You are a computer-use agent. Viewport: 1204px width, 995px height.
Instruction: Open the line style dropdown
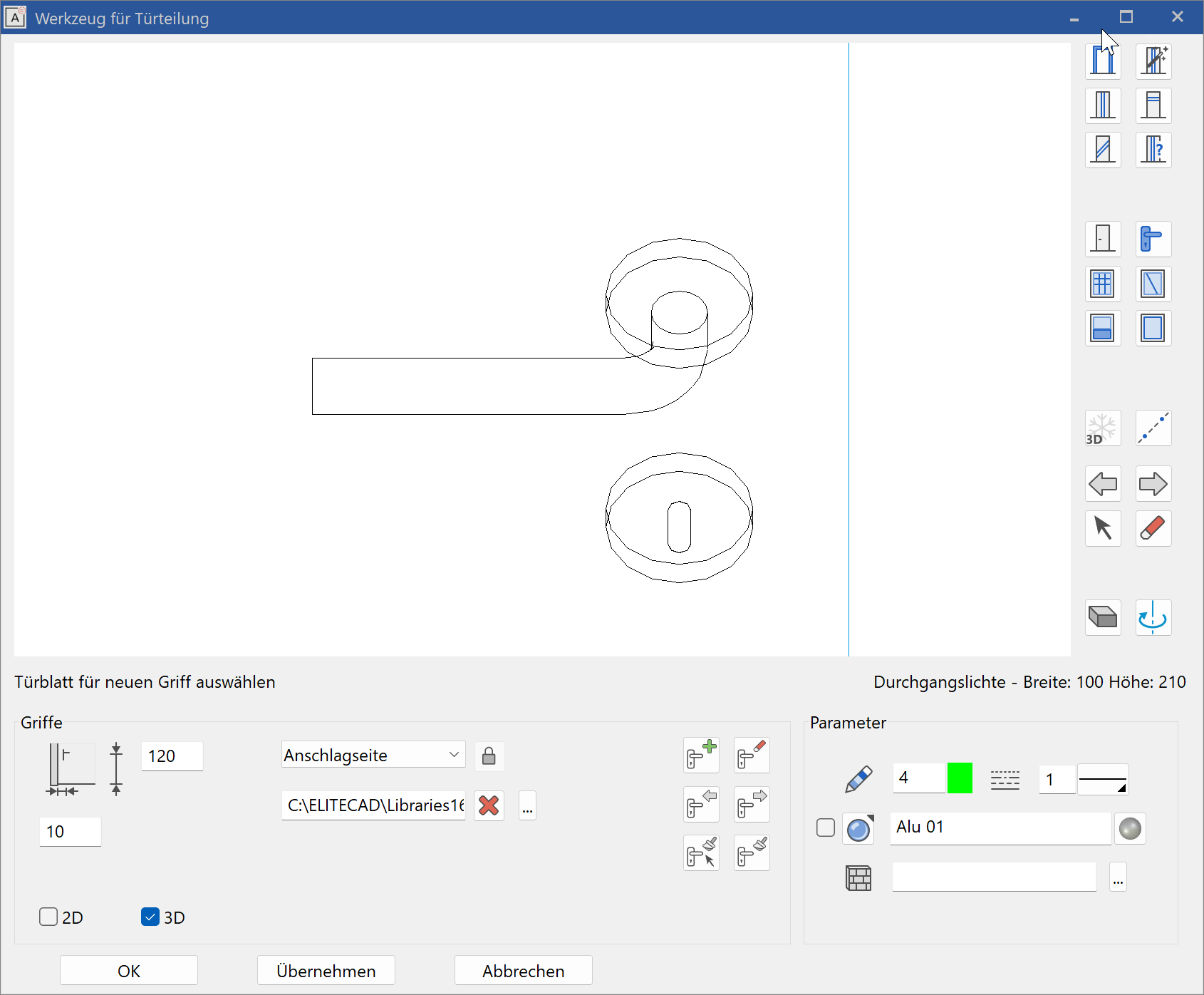pyautogui.click(x=1103, y=780)
